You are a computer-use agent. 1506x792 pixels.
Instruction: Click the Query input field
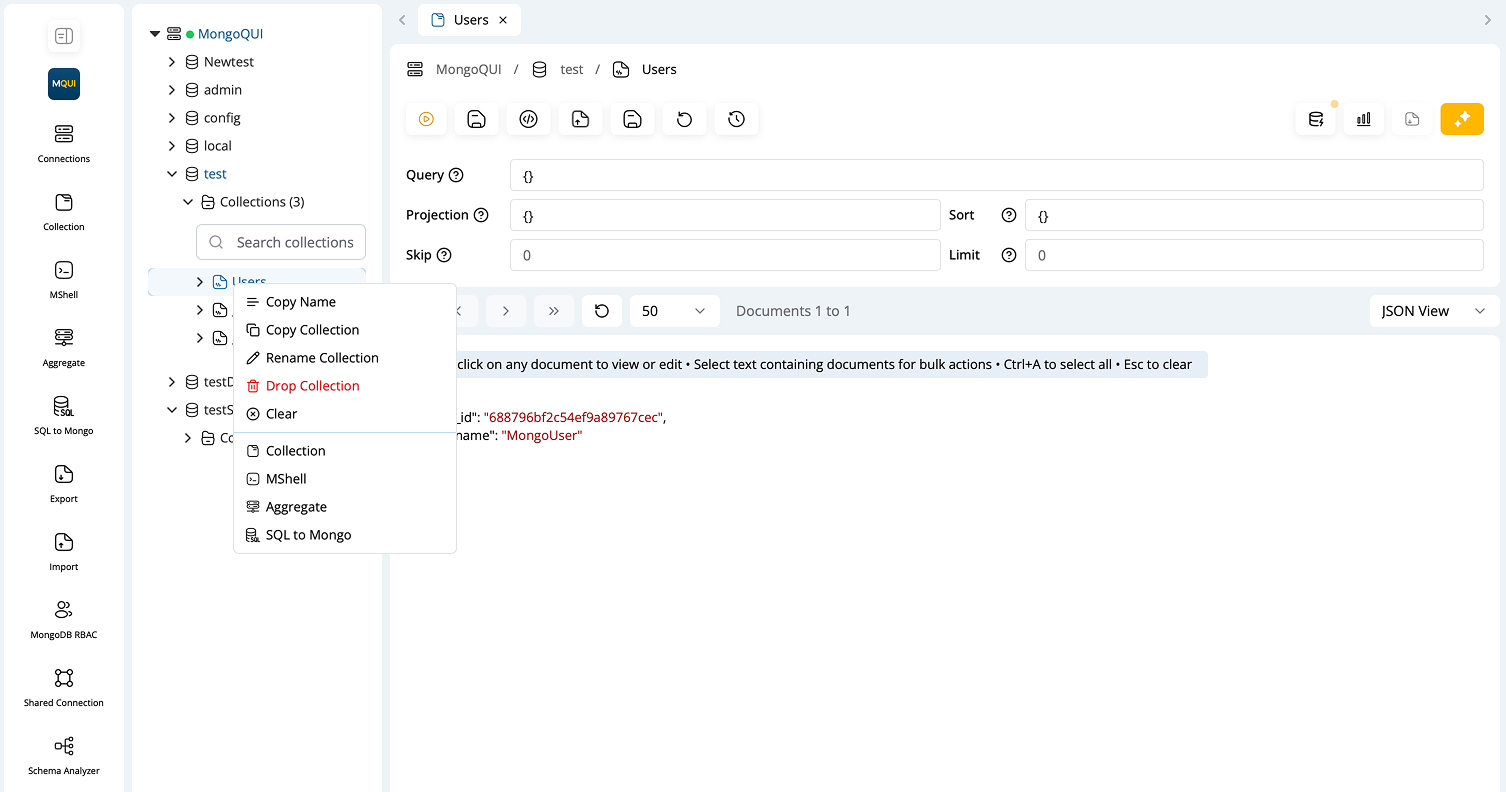click(995, 175)
